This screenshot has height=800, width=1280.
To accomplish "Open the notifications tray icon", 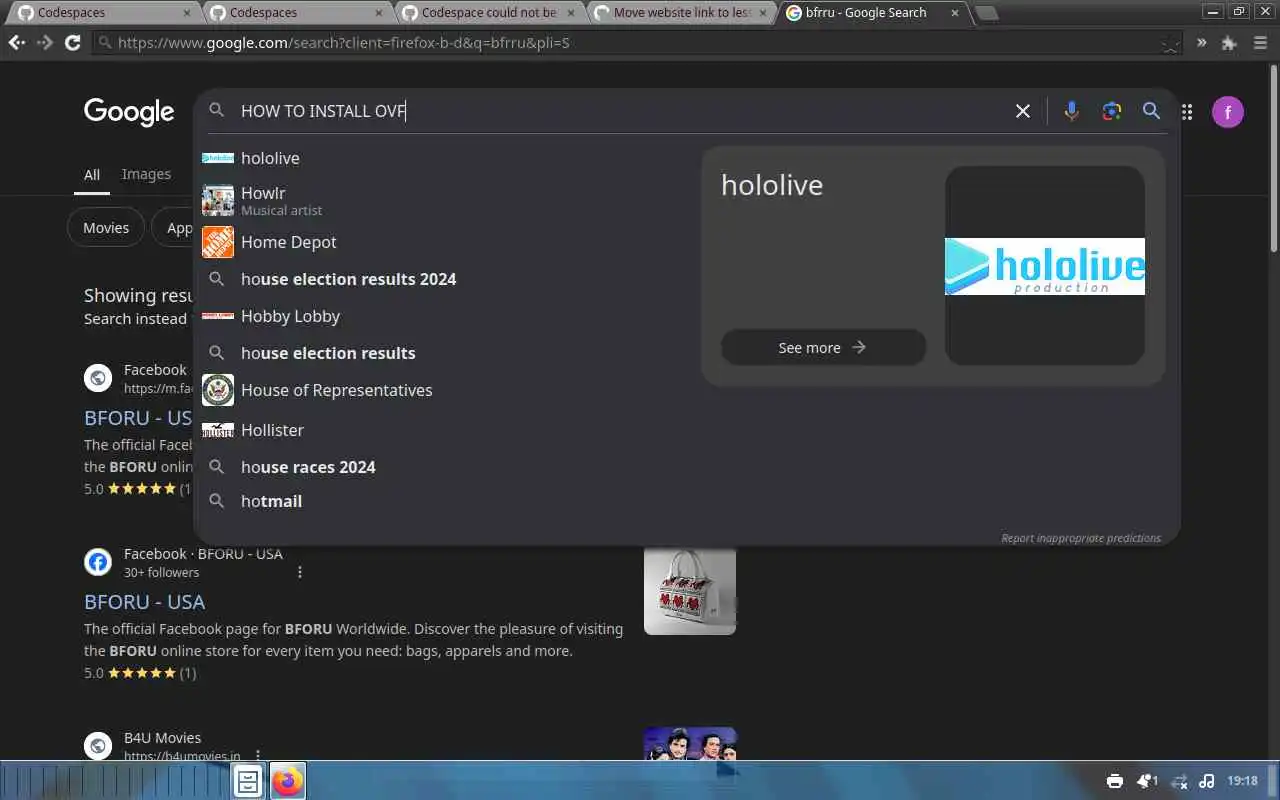I will coord(1146,781).
